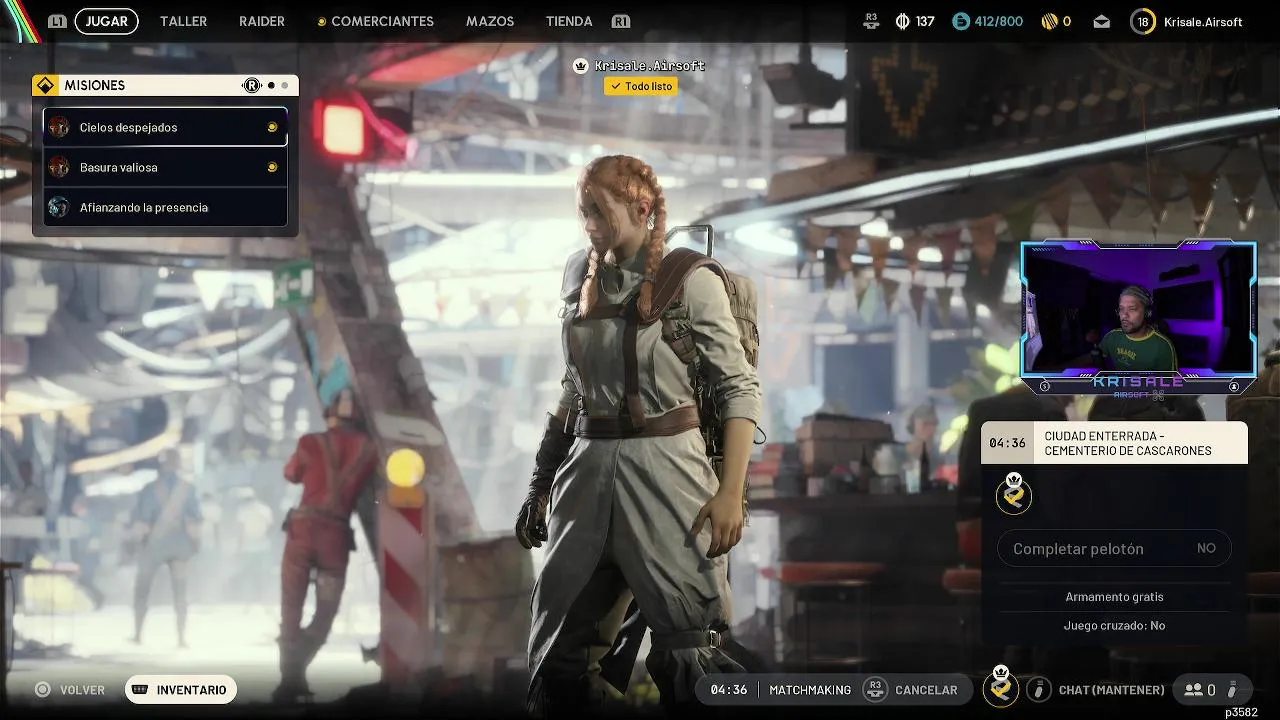Image resolution: width=1280 pixels, height=720 pixels.
Task: Click the MATCHMAKING status label
Action: (x=810, y=689)
